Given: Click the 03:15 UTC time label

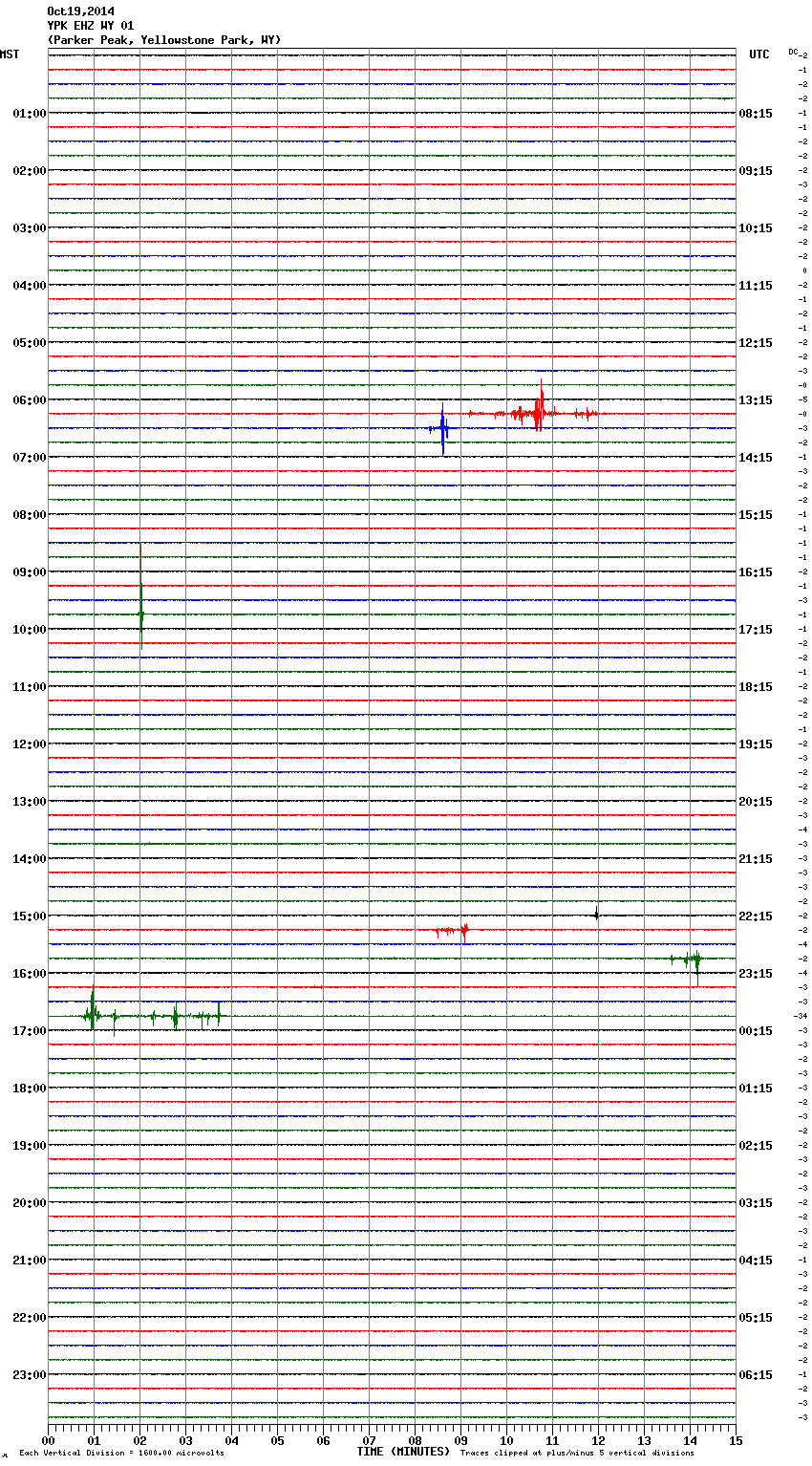Looking at the screenshot, I should tap(756, 1203).
